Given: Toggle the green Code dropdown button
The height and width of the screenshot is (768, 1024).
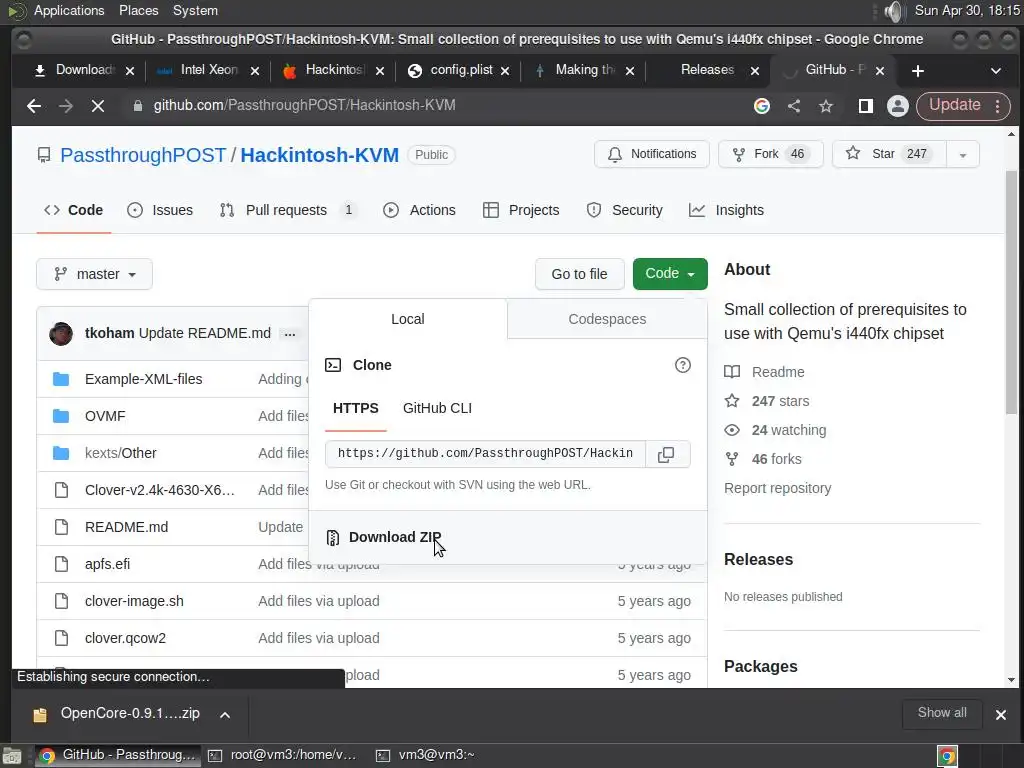Looking at the screenshot, I should pos(670,274).
